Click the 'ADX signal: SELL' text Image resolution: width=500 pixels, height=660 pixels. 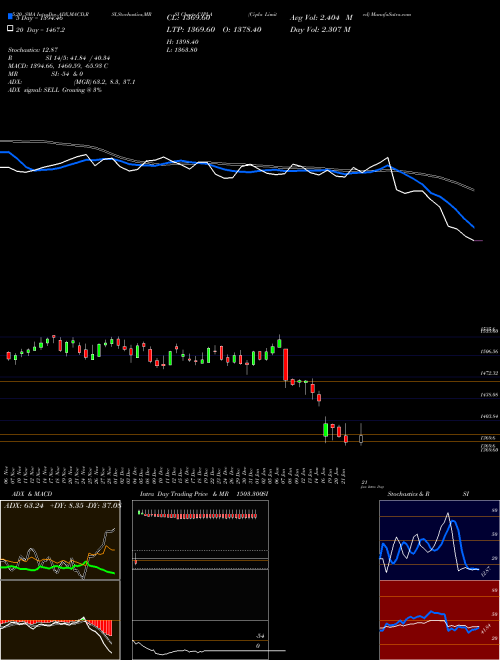pyautogui.click(x=55, y=90)
